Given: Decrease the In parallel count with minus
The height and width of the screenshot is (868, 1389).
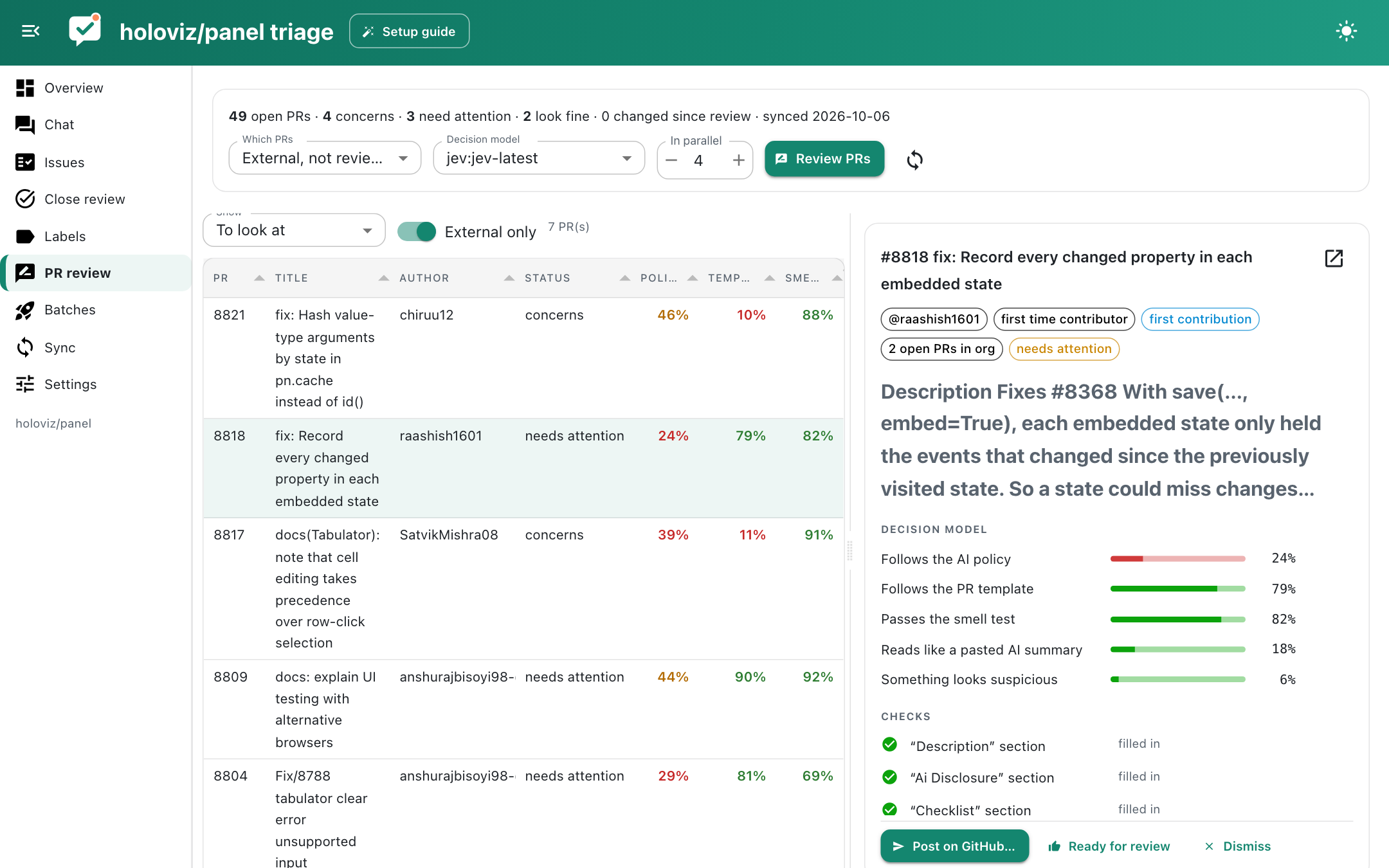Looking at the screenshot, I should [671, 160].
